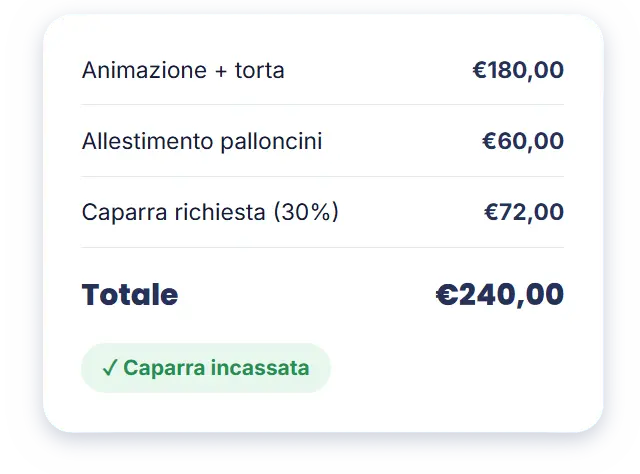This screenshot has height=474, width=640.
Task: Click the Totale heading
Action: [x=130, y=294]
